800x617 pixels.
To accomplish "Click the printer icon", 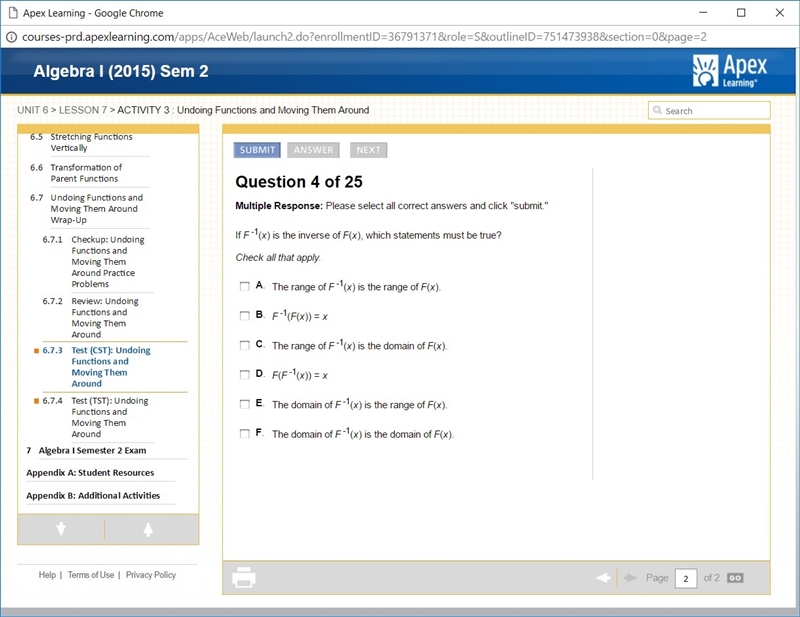I will coord(244,577).
